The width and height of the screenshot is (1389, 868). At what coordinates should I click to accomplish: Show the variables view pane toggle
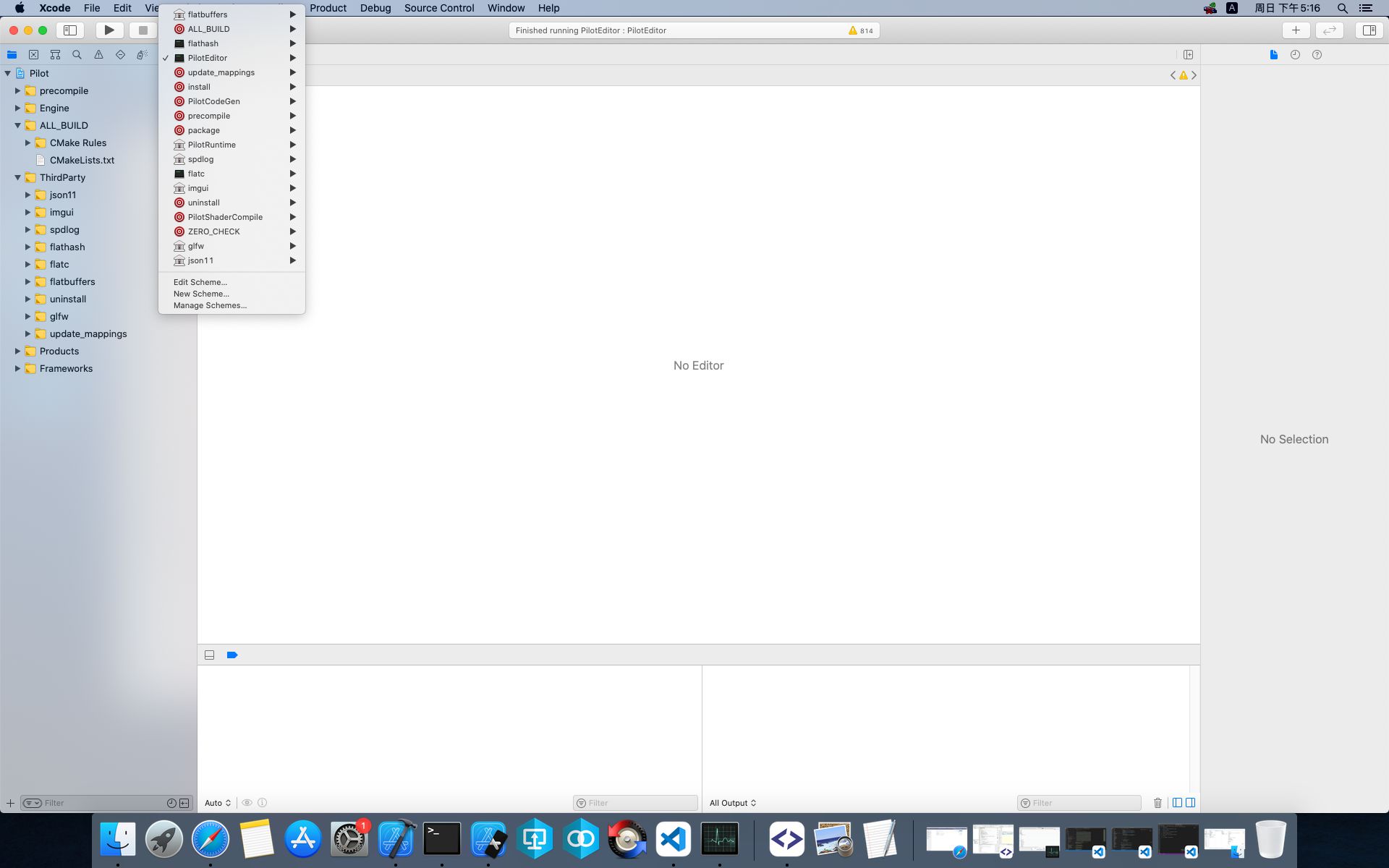point(1178,803)
